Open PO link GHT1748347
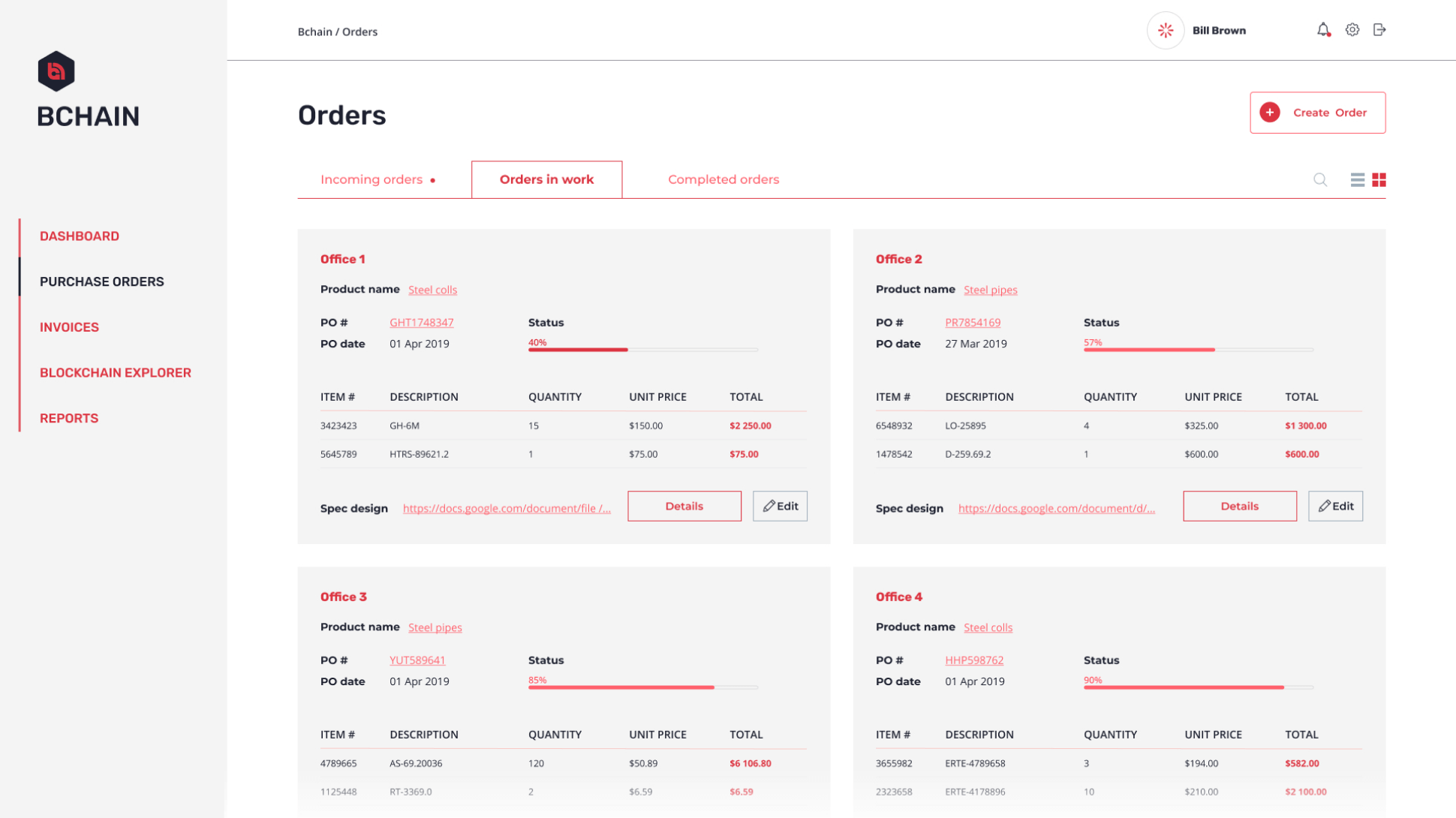 click(421, 323)
